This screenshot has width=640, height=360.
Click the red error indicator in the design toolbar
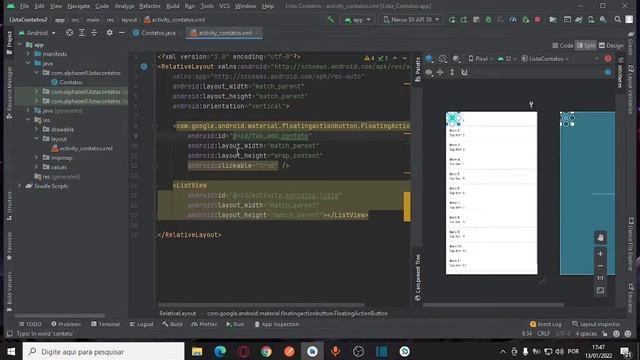pos(608,59)
